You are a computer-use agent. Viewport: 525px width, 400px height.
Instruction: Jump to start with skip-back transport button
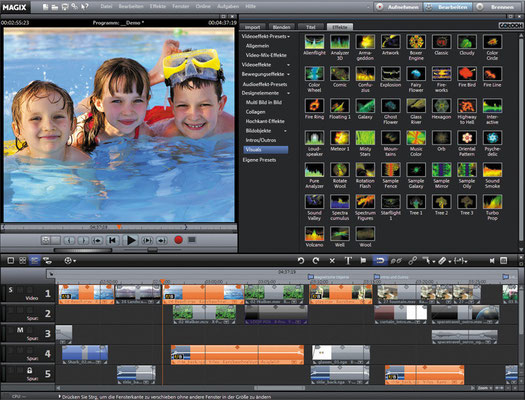(112, 240)
